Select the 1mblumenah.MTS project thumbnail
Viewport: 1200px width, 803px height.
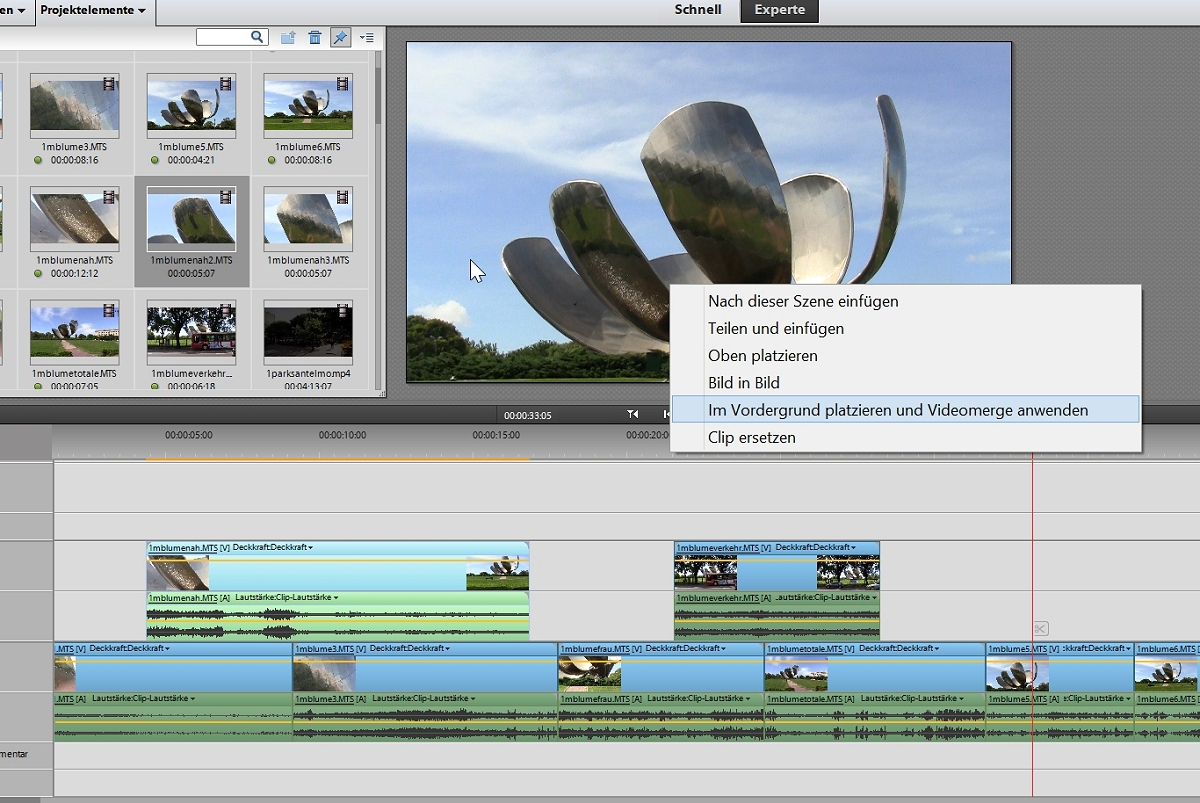click(74, 218)
